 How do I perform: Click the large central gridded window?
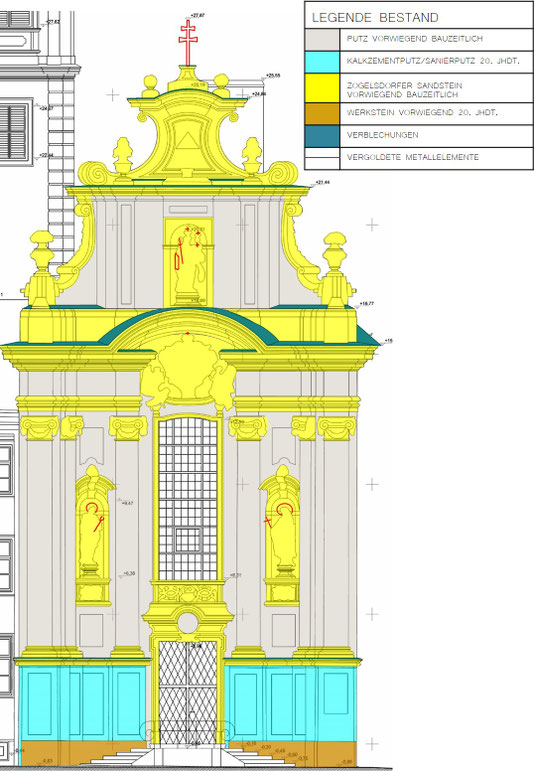coord(188,499)
